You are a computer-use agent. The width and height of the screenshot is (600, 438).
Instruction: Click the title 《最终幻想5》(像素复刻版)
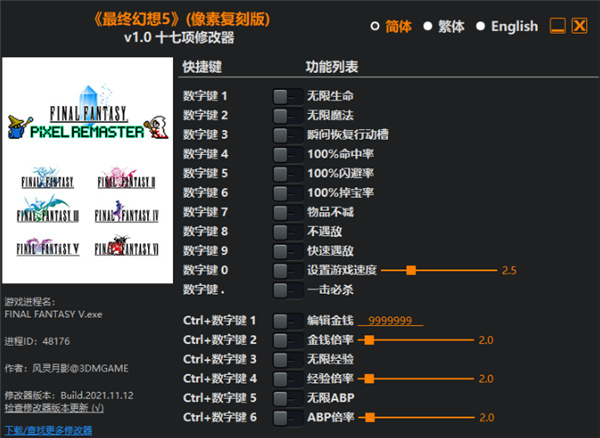click(181, 19)
